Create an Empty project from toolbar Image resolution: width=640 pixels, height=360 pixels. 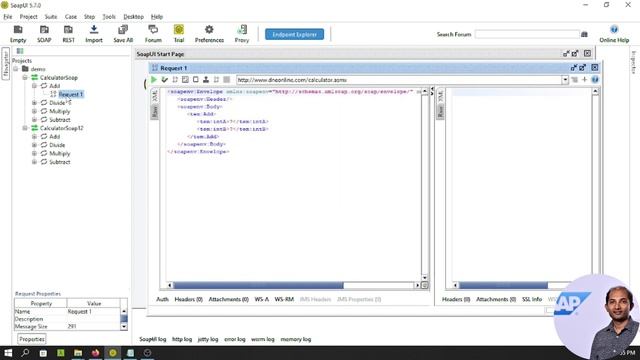[18, 34]
